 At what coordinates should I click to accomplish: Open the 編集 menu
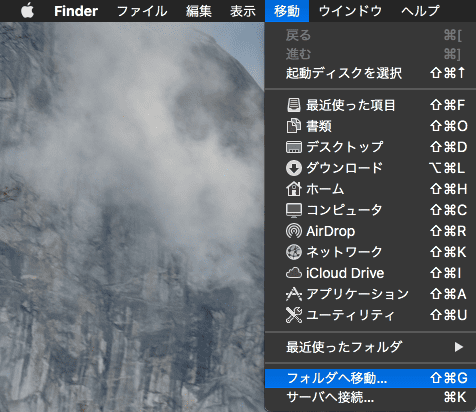[199, 11]
